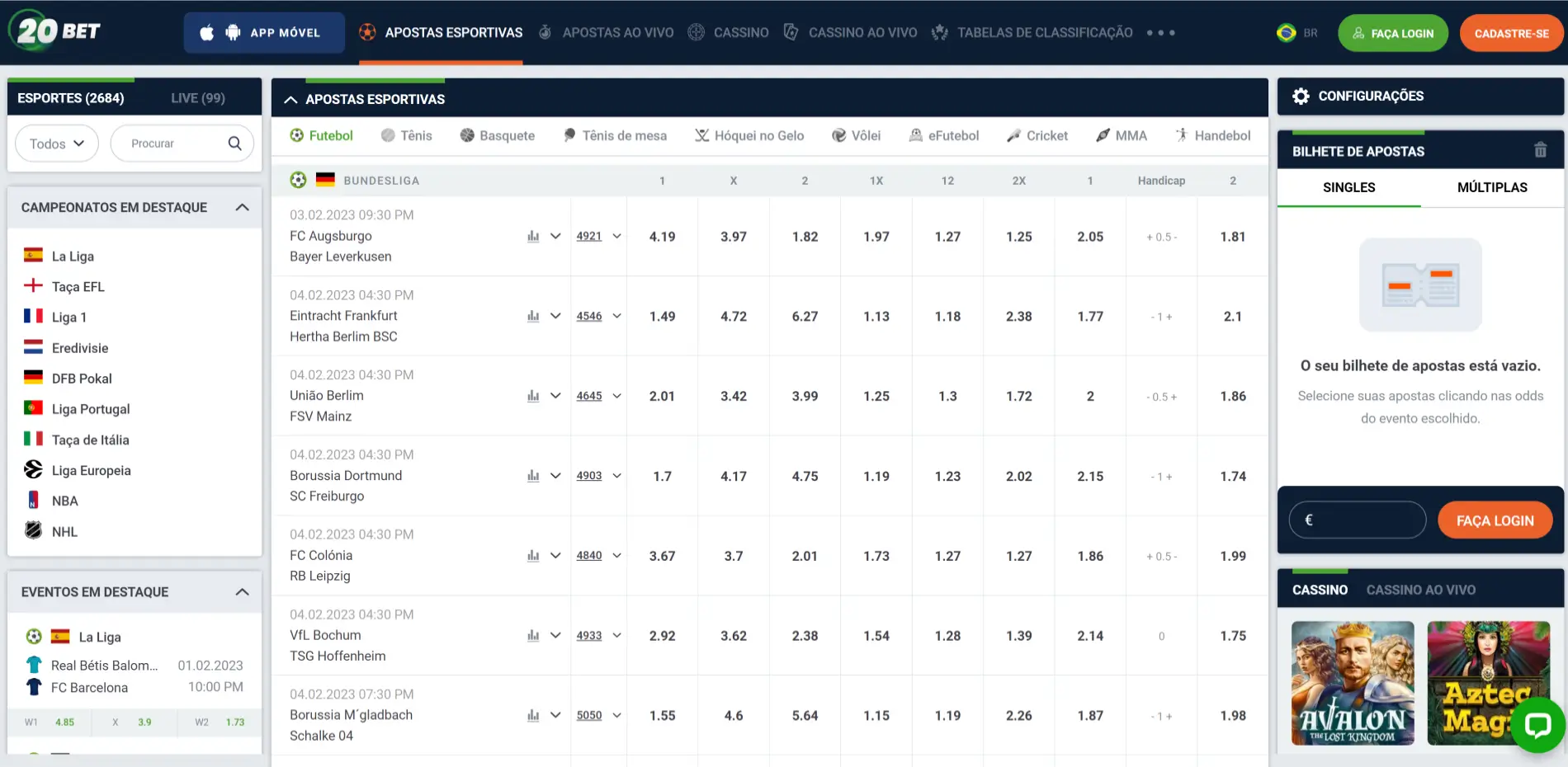This screenshot has height=767, width=1568.
Task: Select the MMA sport icon
Action: tap(1103, 134)
